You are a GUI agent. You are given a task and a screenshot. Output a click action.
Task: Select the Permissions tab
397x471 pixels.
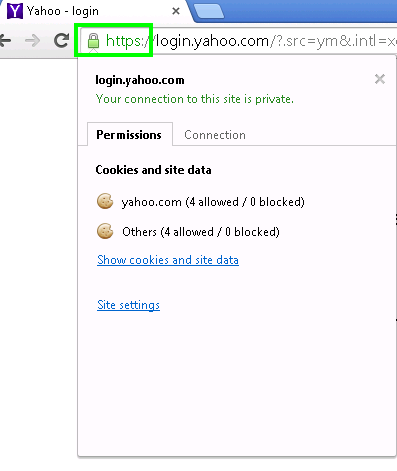coord(130,134)
